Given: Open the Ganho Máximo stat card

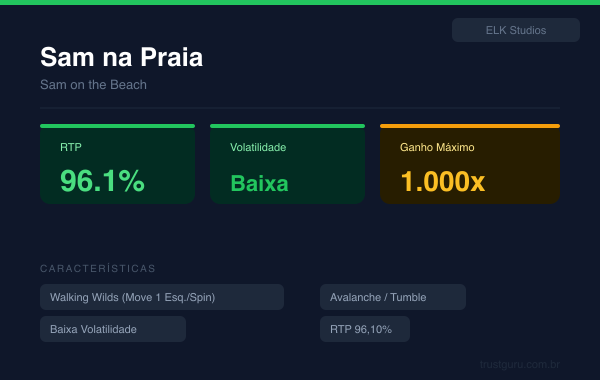Looking at the screenshot, I should (470, 164).
